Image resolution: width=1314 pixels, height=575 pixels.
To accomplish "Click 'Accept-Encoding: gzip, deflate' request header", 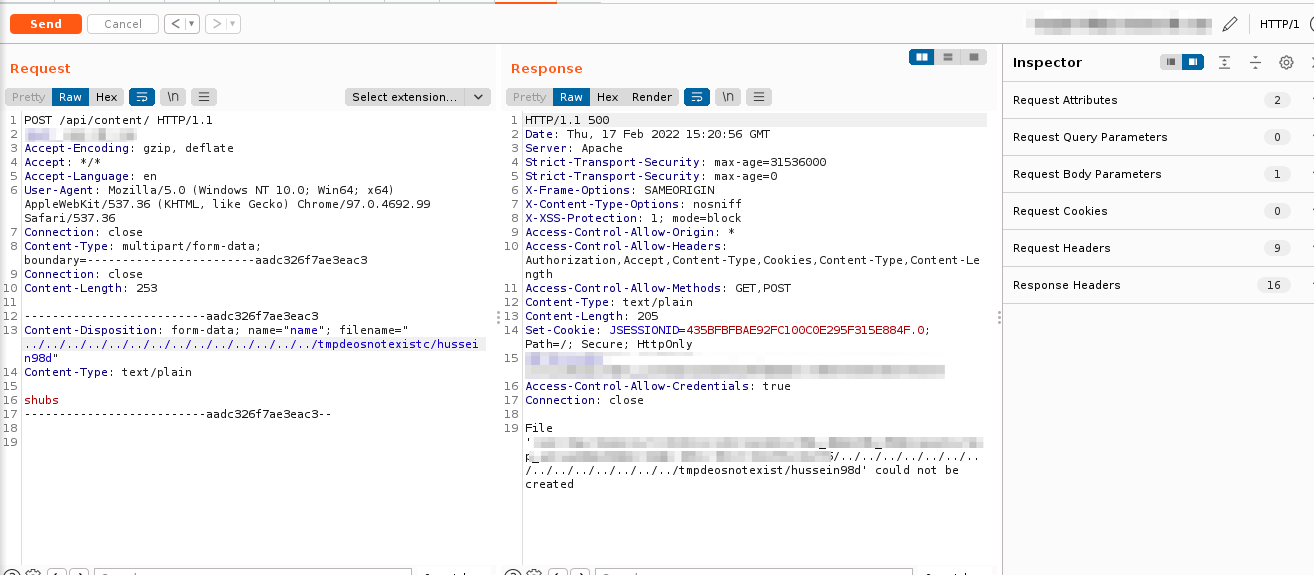I will (x=129, y=148).
